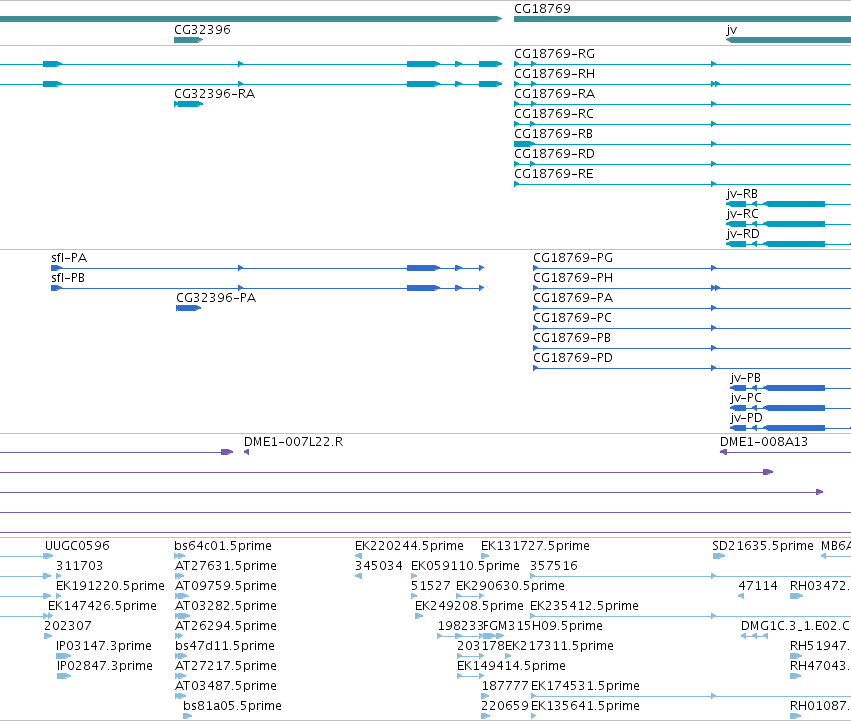
Task: Select protein jv-PB
Action: (746, 378)
